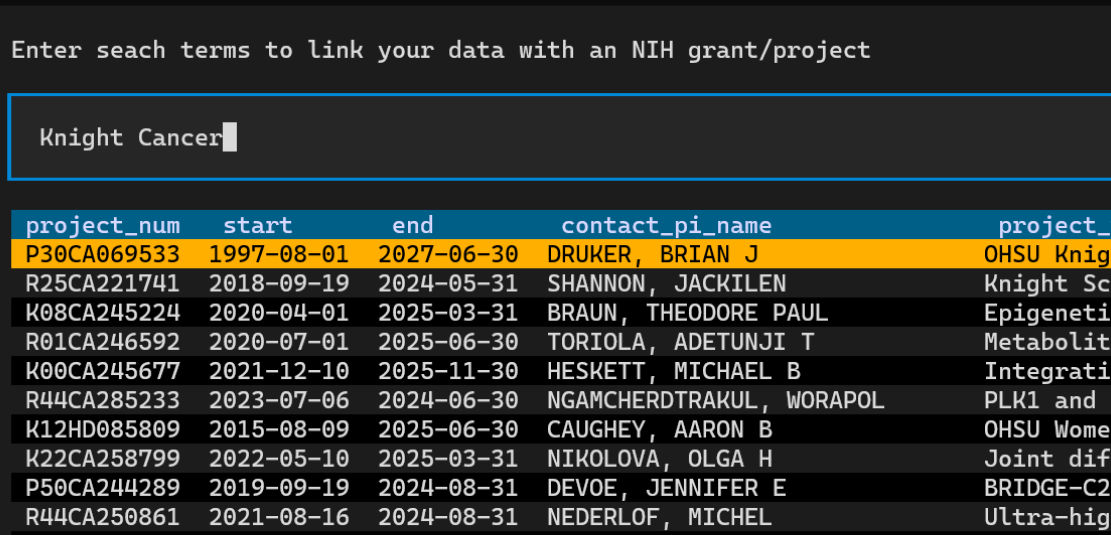Click the end column header
1111x535 pixels.
[x=412, y=226]
